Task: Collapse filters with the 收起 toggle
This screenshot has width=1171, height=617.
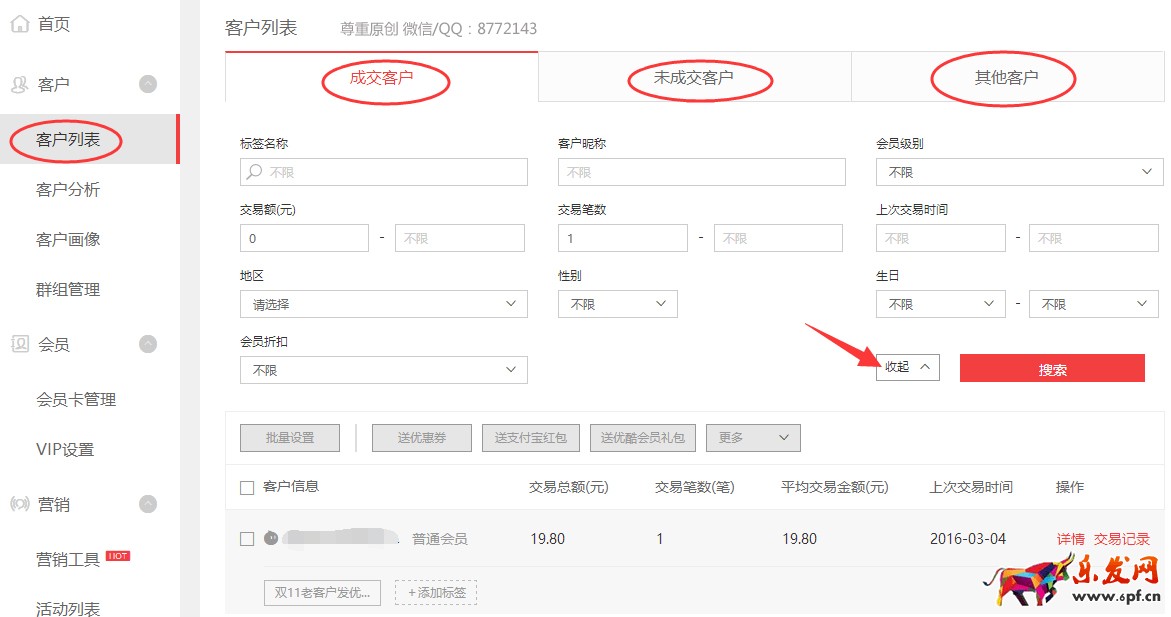Action: (907, 367)
